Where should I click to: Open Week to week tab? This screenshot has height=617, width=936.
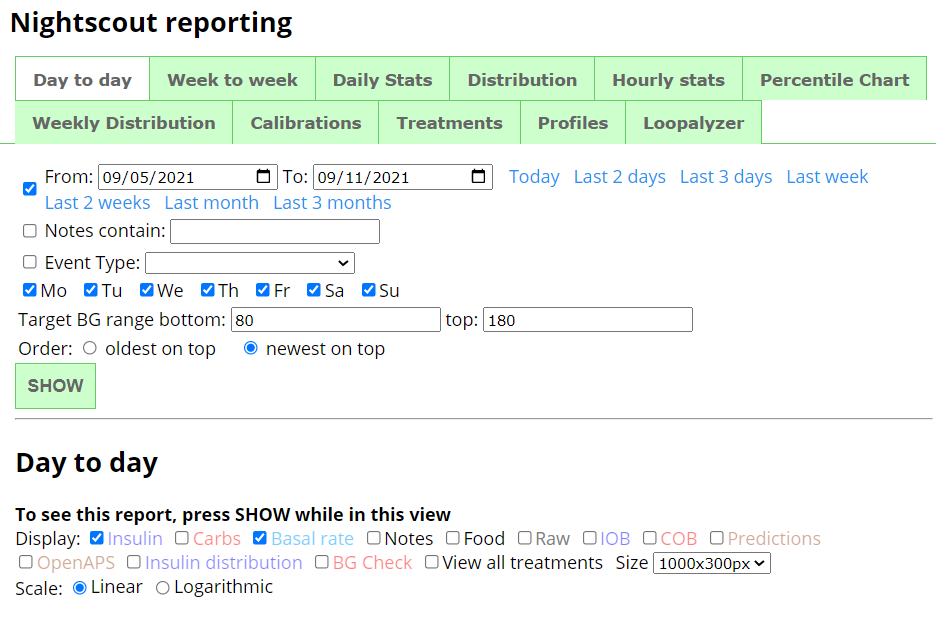[x=232, y=79]
